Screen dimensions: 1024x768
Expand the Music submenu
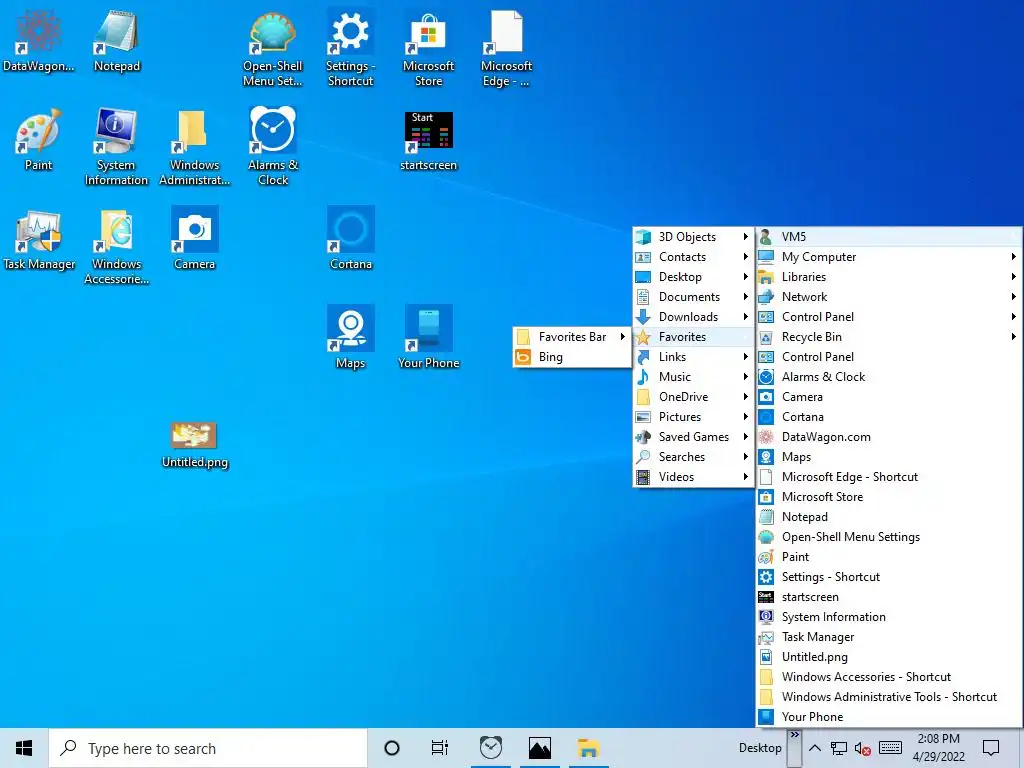coord(694,377)
